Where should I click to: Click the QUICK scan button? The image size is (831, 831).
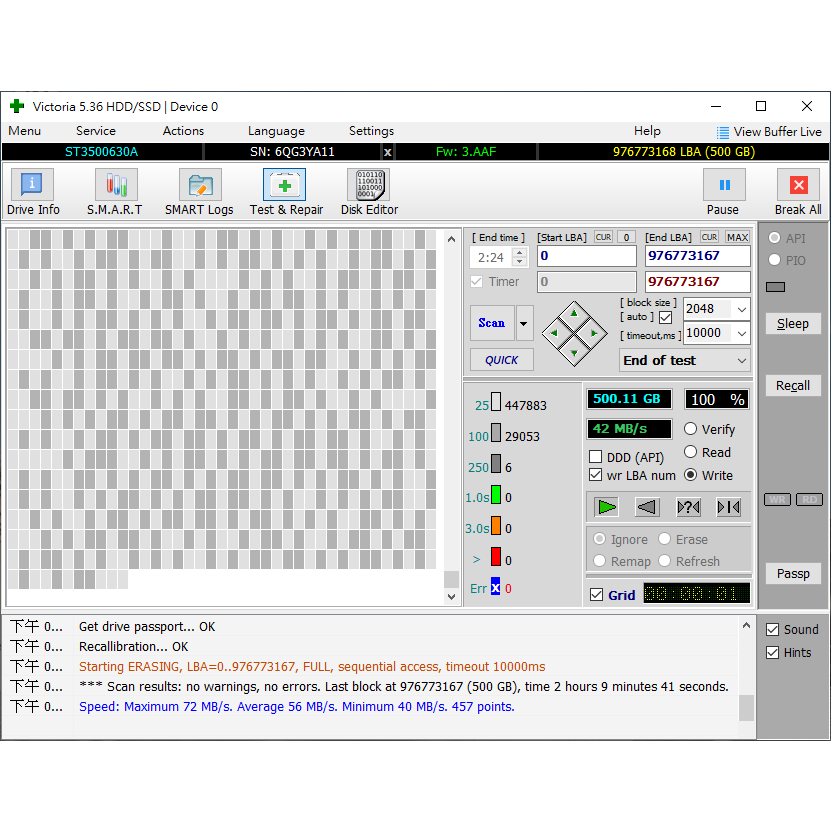[502, 360]
